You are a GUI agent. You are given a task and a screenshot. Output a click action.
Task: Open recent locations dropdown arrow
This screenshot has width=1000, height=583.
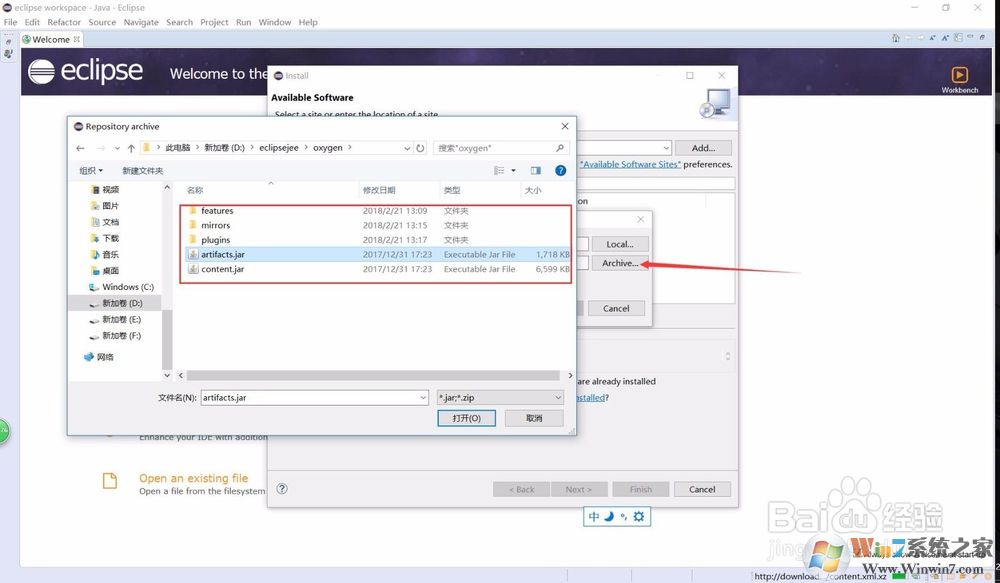pyautogui.click(x=117, y=148)
